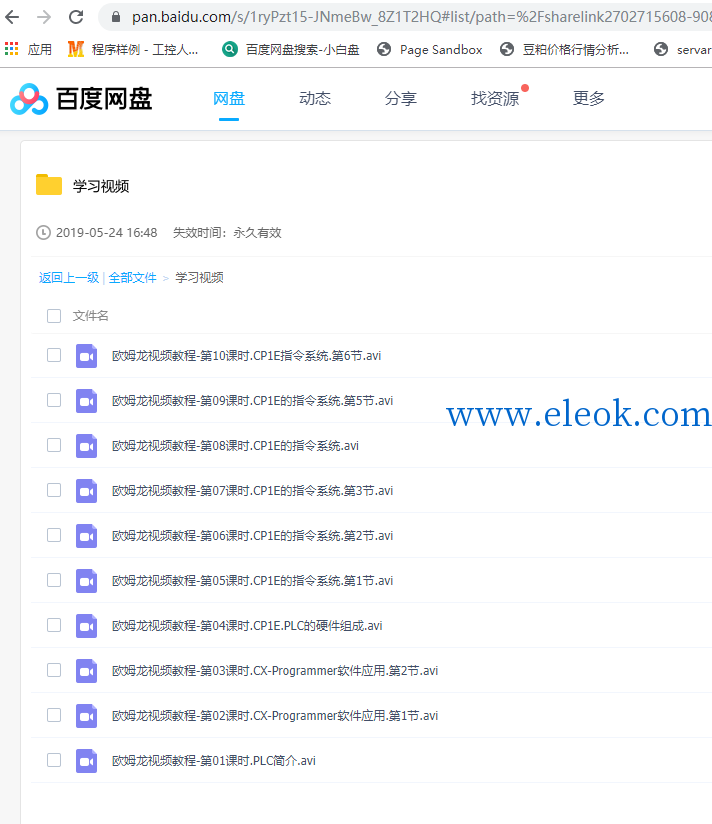Check box for 第10课时 video
This screenshot has height=824, width=712.
pyautogui.click(x=54, y=355)
